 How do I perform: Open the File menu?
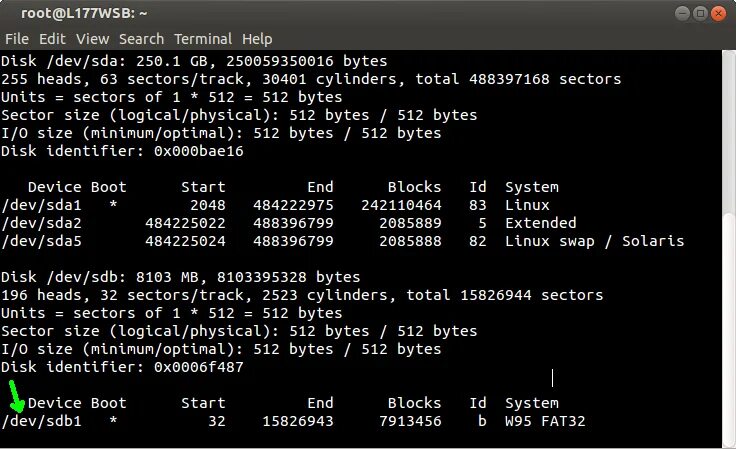17,39
